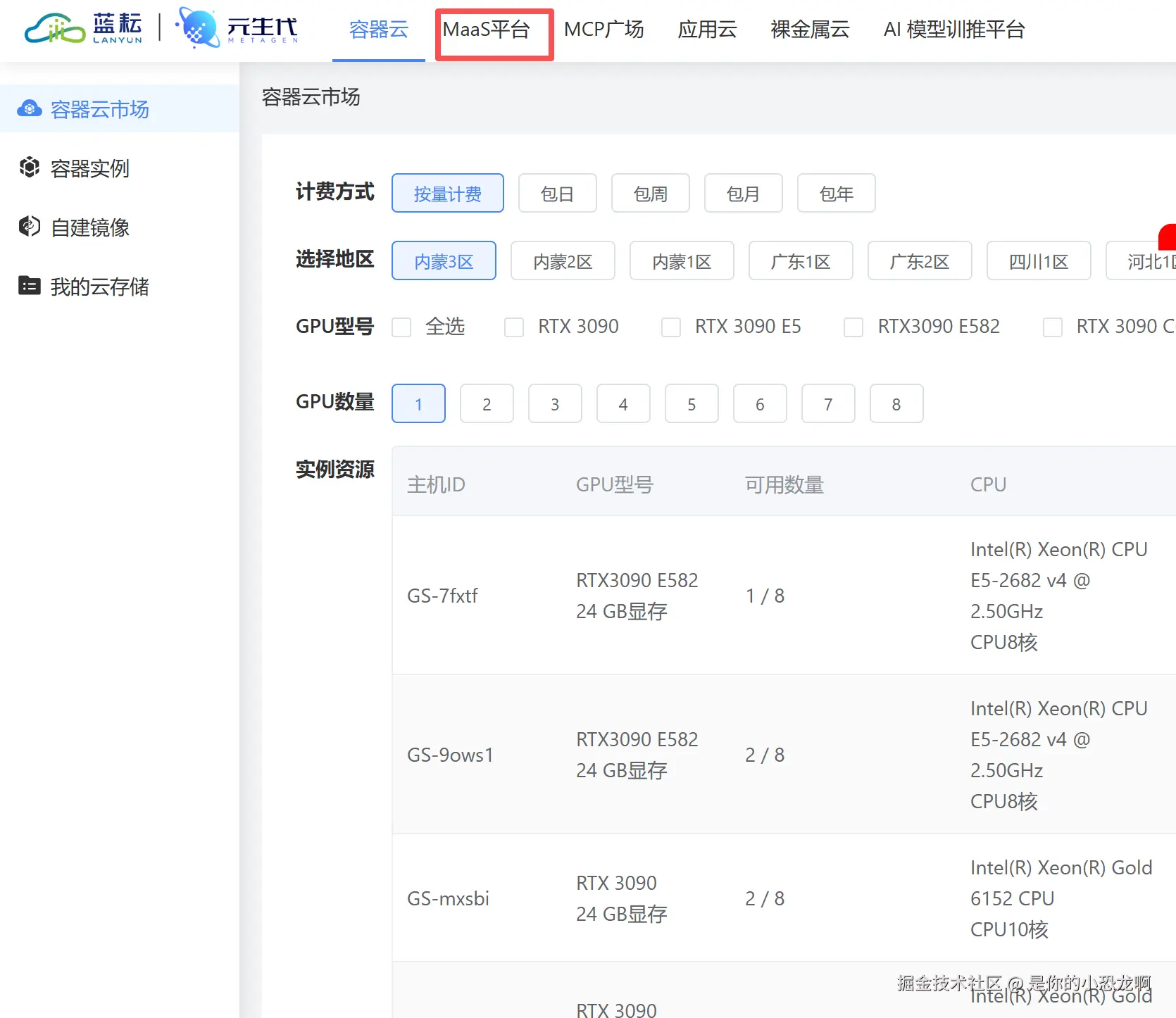
Task: Select region 内蒙2区
Action: (563, 260)
